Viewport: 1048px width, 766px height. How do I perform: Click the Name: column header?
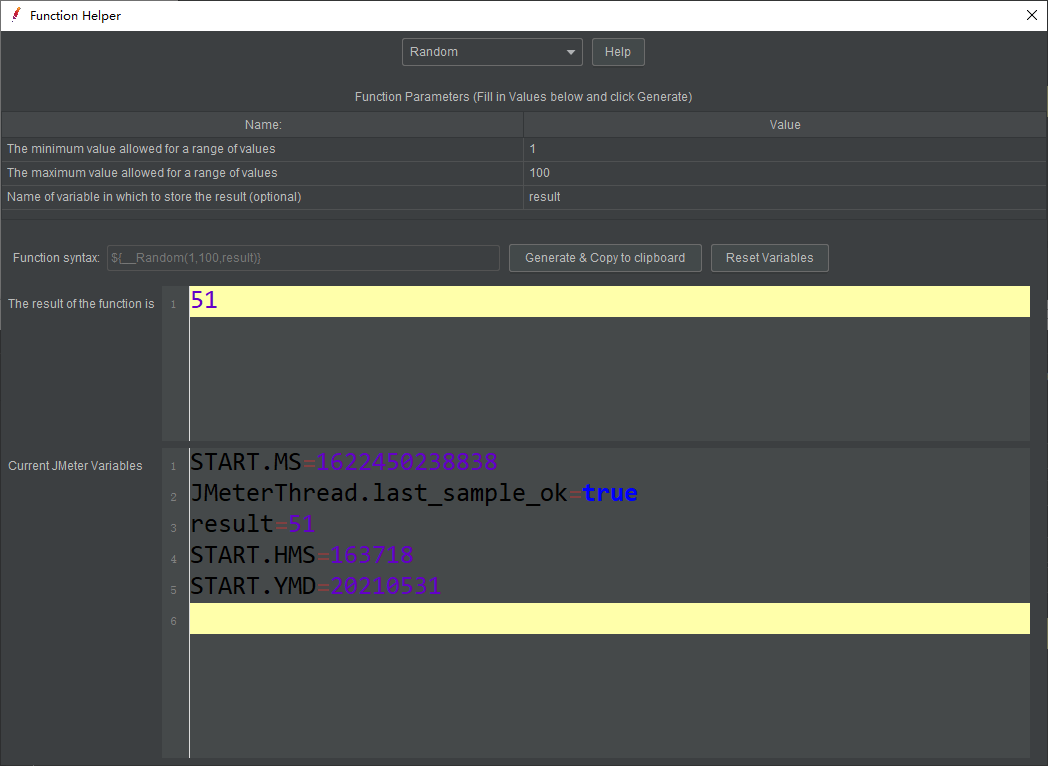pos(263,125)
